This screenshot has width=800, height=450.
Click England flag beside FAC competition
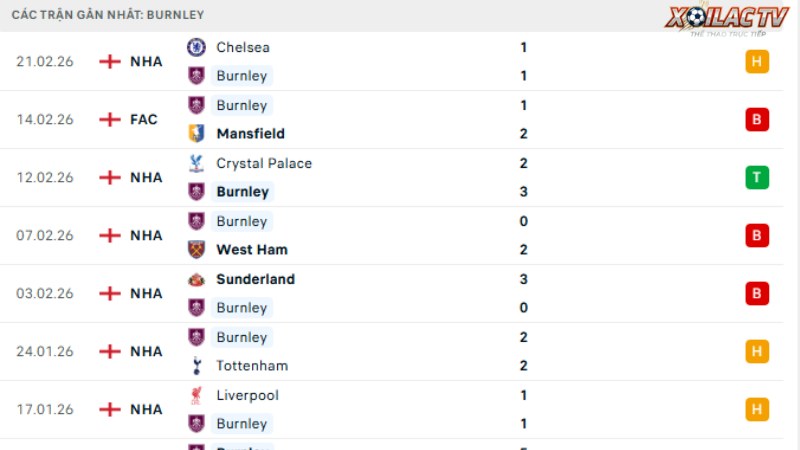point(109,119)
